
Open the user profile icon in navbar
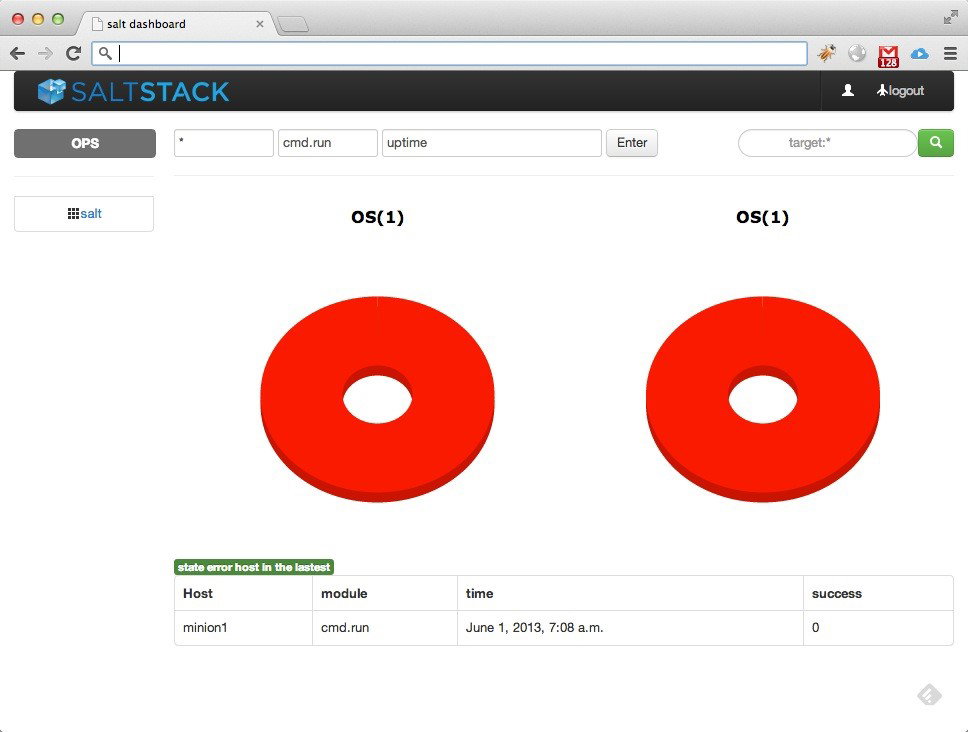point(849,90)
